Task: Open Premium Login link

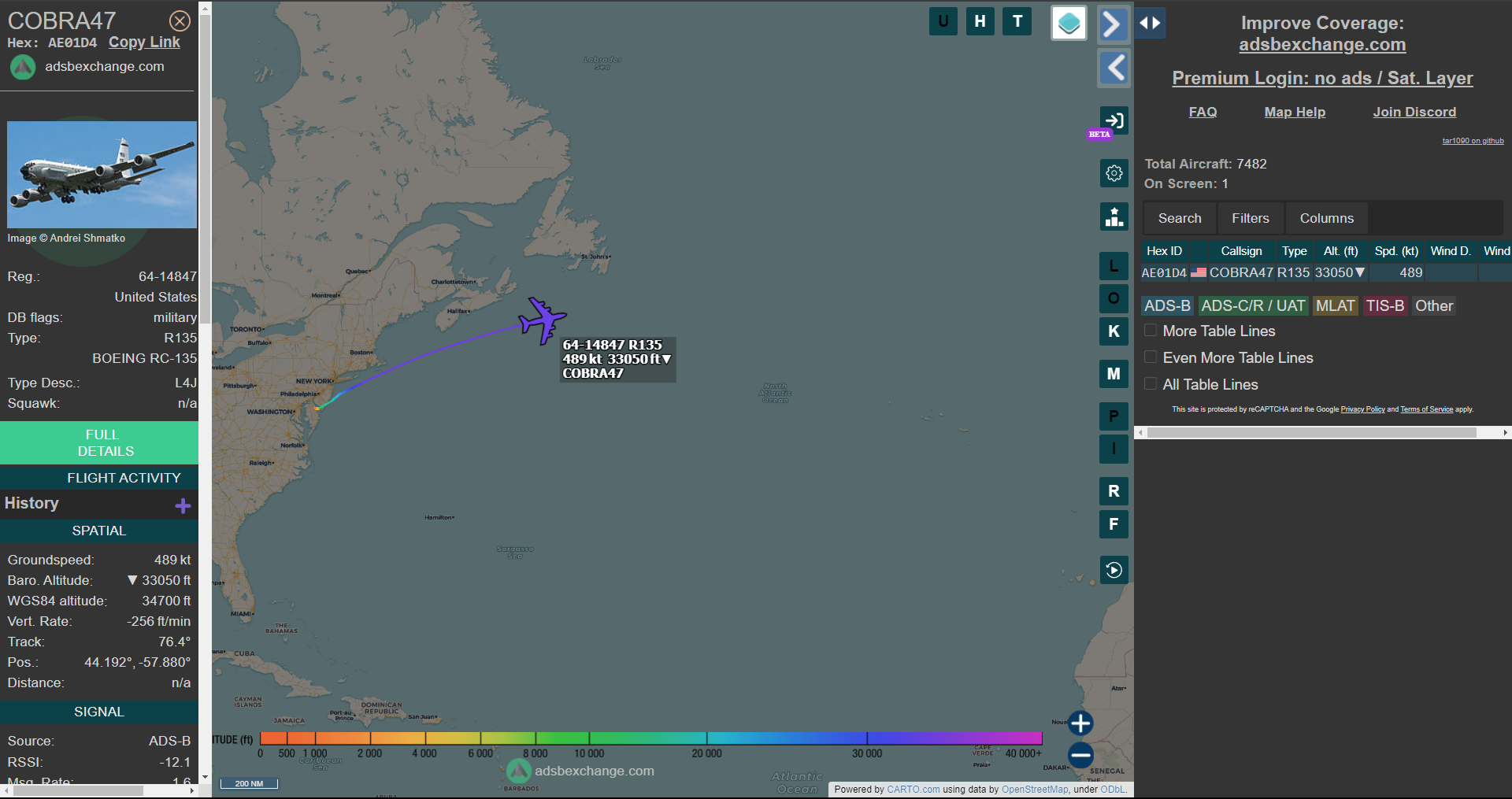Action: (1322, 78)
